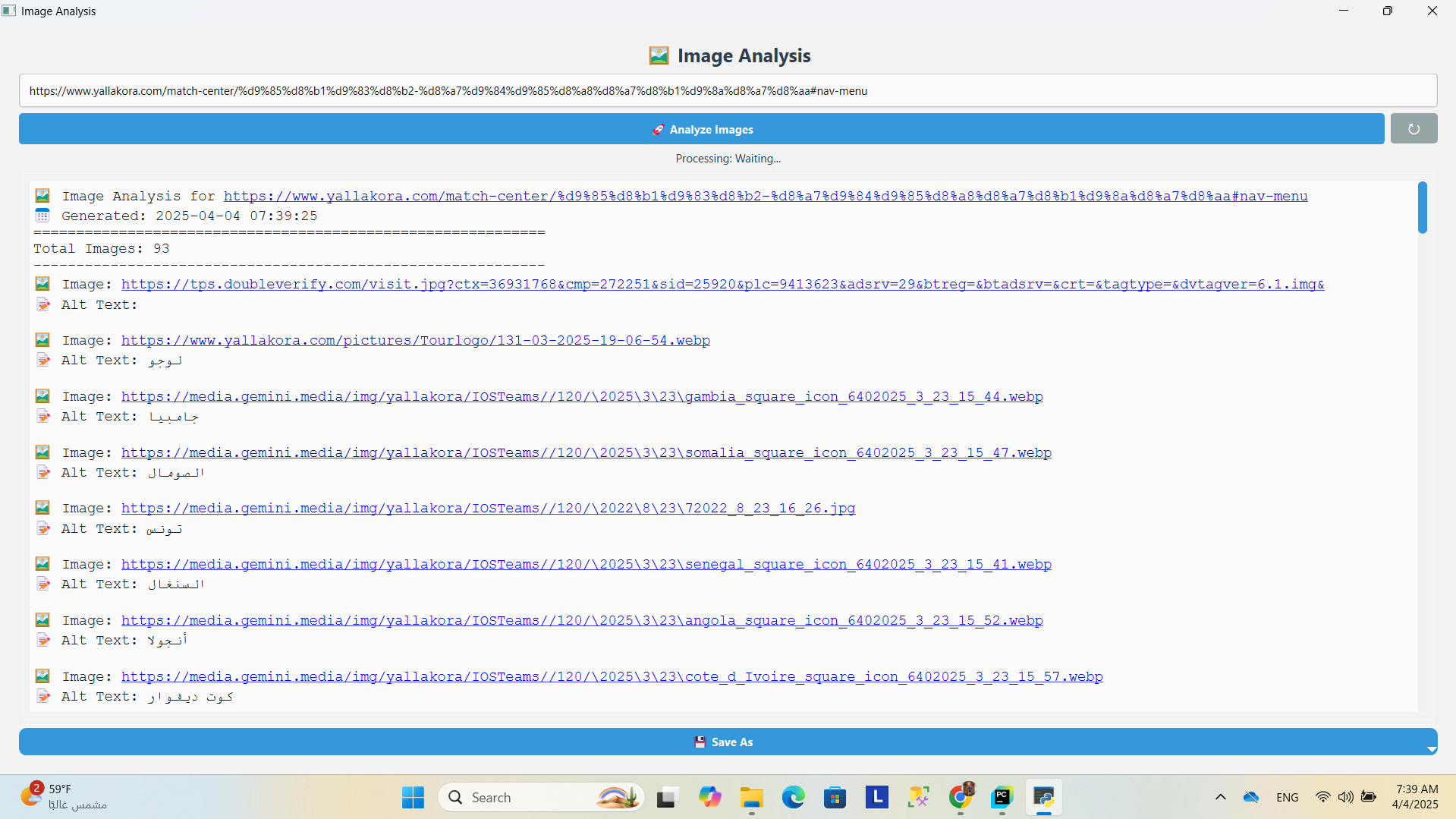Image resolution: width=1456 pixels, height=819 pixels.
Task: Expand the hidden system tray icons chevron
Action: point(1220,797)
